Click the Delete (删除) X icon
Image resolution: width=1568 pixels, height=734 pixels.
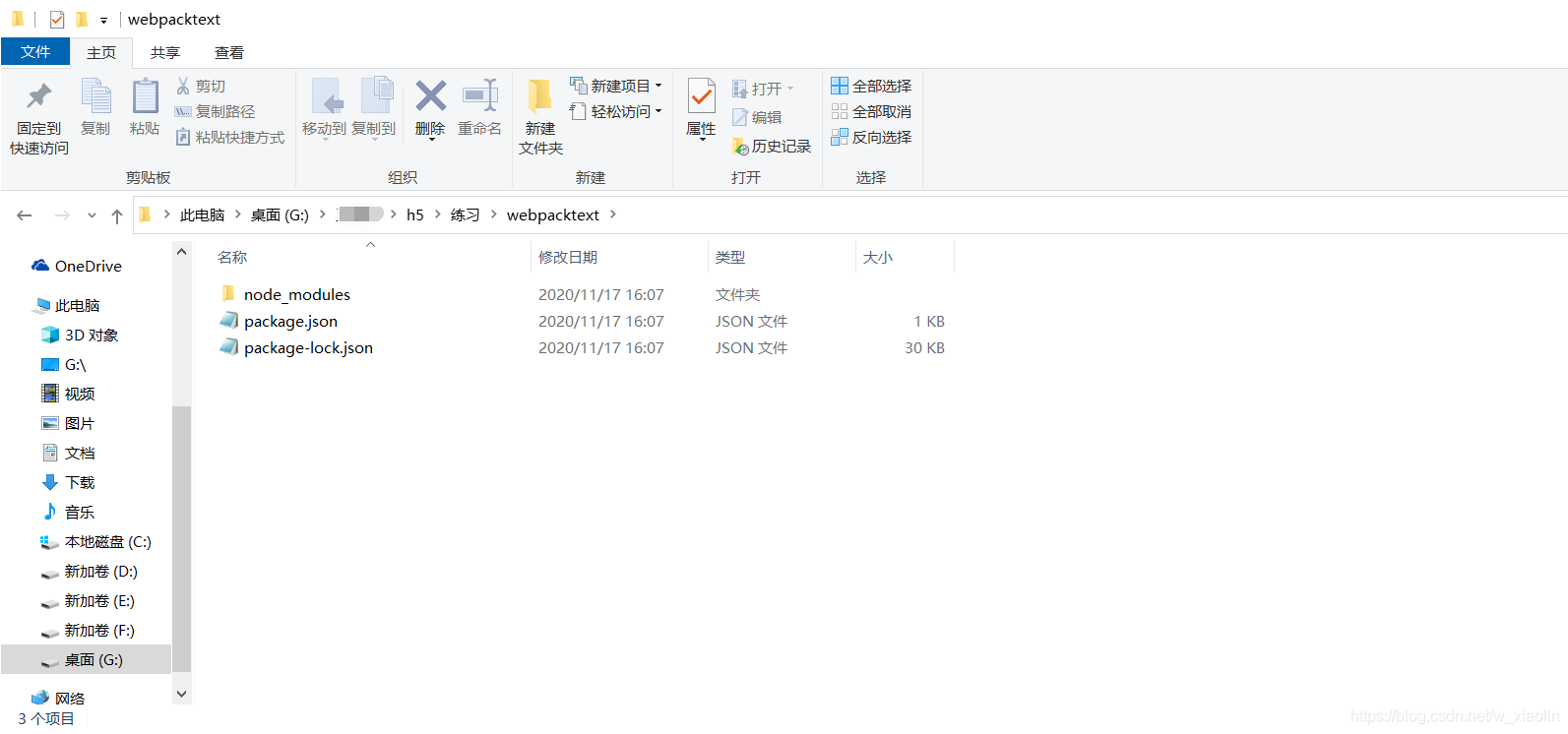430,95
